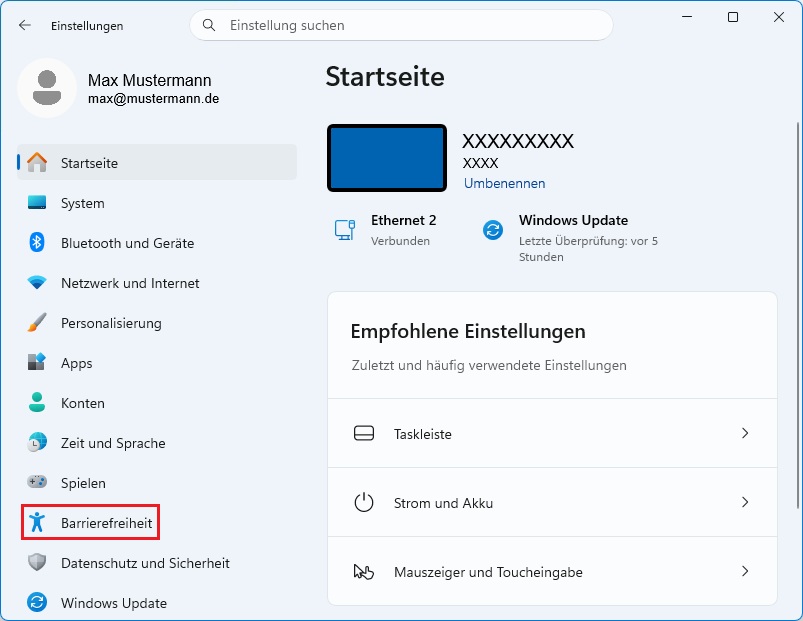Go to Bluetooth und Geräte
This screenshot has width=803, height=621.
[x=157, y=242]
